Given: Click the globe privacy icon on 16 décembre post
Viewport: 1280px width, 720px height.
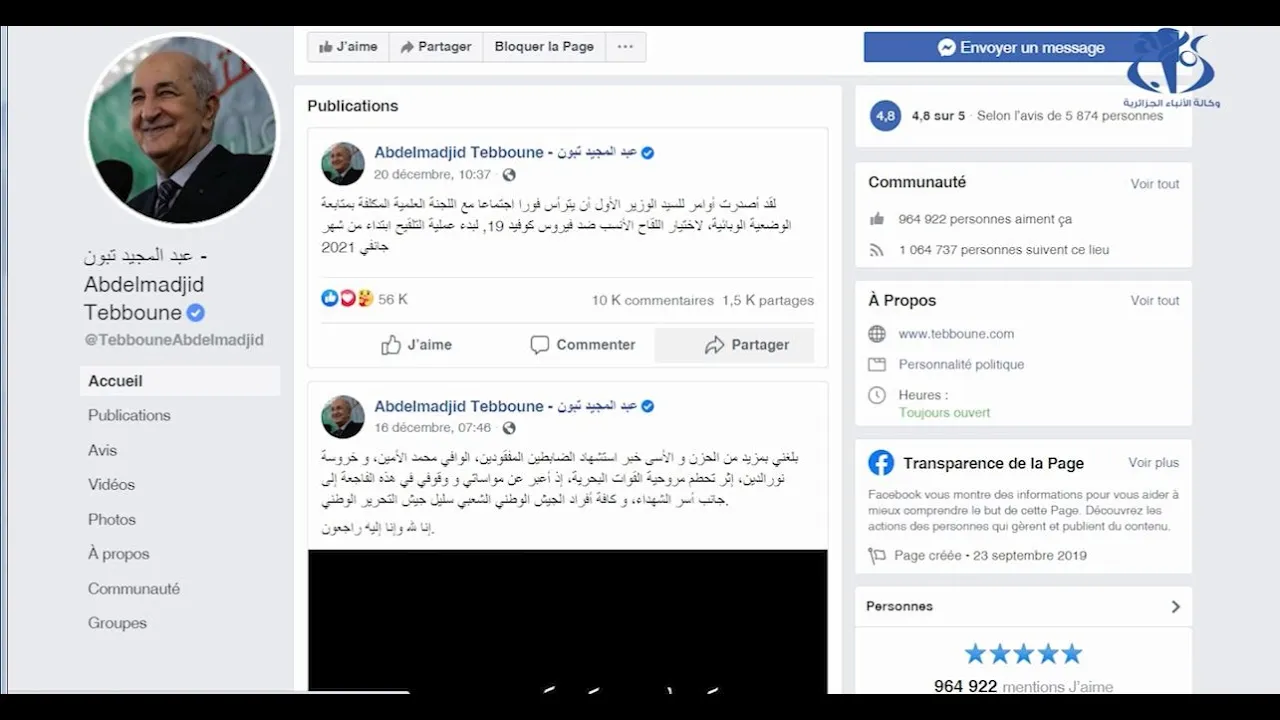Looking at the screenshot, I should (509, 428).
